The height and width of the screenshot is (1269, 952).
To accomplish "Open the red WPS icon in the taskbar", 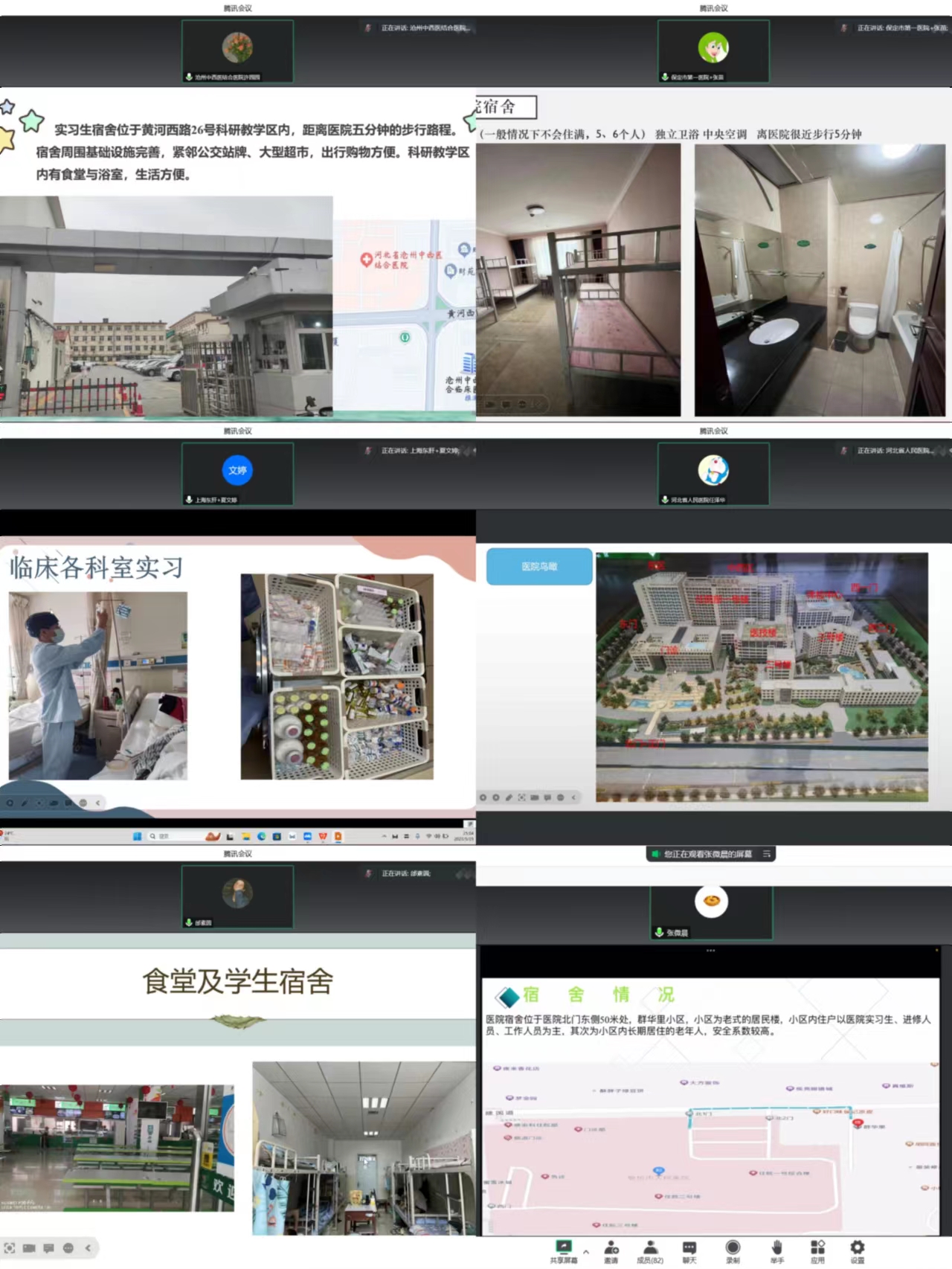I will tap(323, 836).
